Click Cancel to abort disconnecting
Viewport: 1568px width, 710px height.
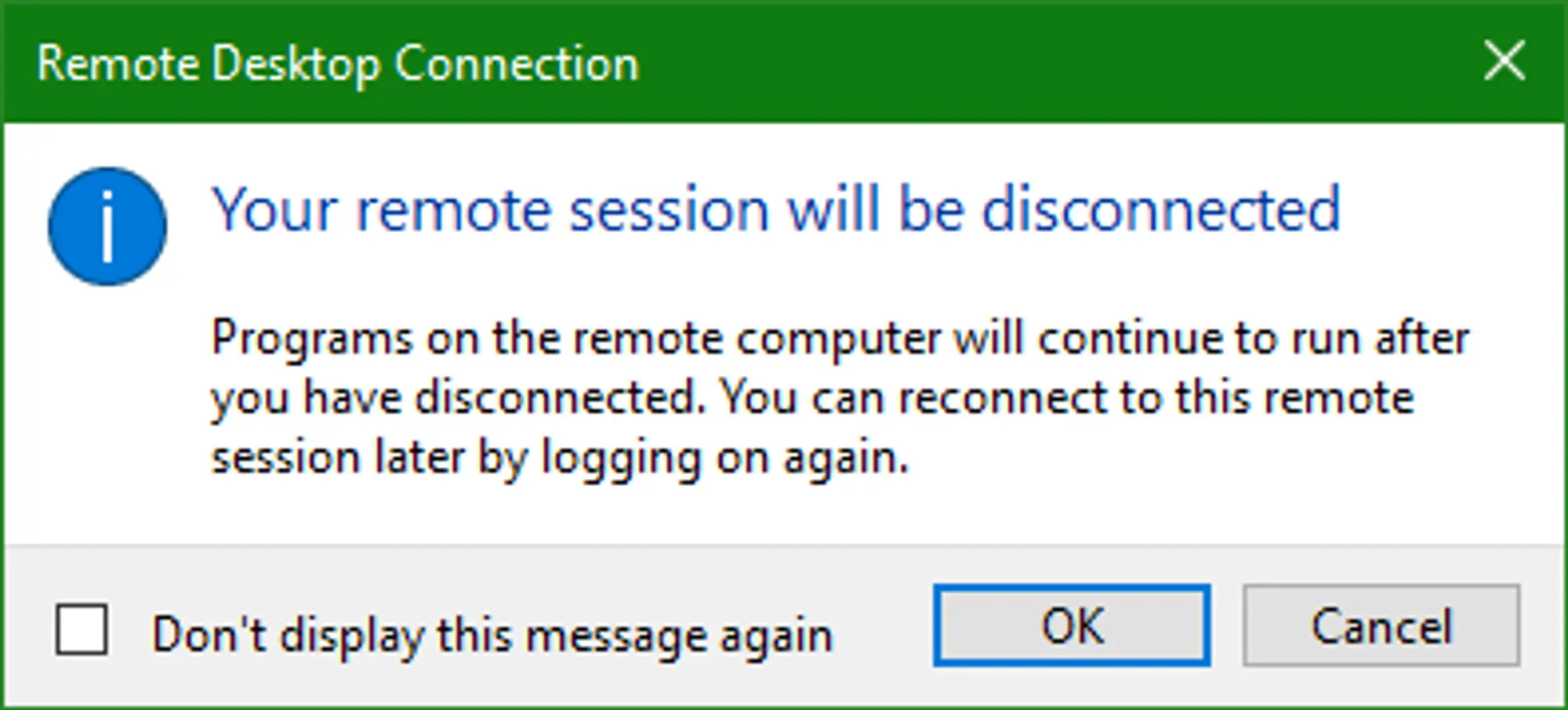coord(1381,625)
